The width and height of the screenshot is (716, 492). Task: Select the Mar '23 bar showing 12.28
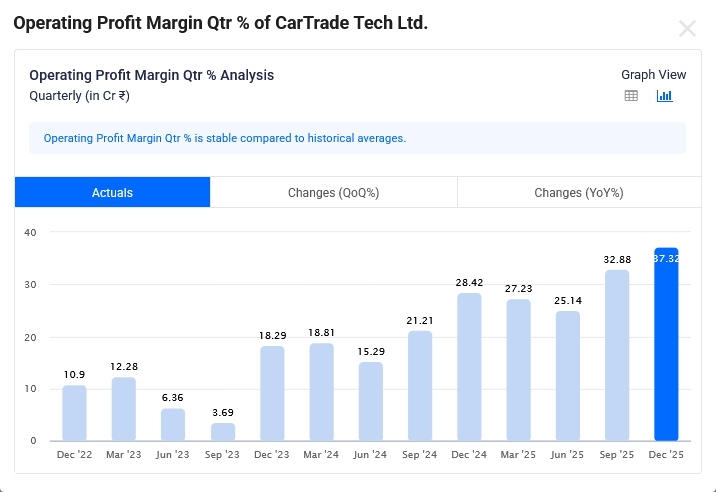[123, 409]
